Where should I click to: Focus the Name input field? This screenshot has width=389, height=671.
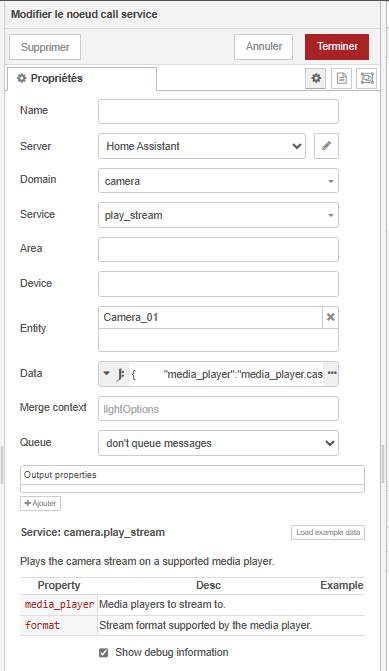tap(218, 112)
